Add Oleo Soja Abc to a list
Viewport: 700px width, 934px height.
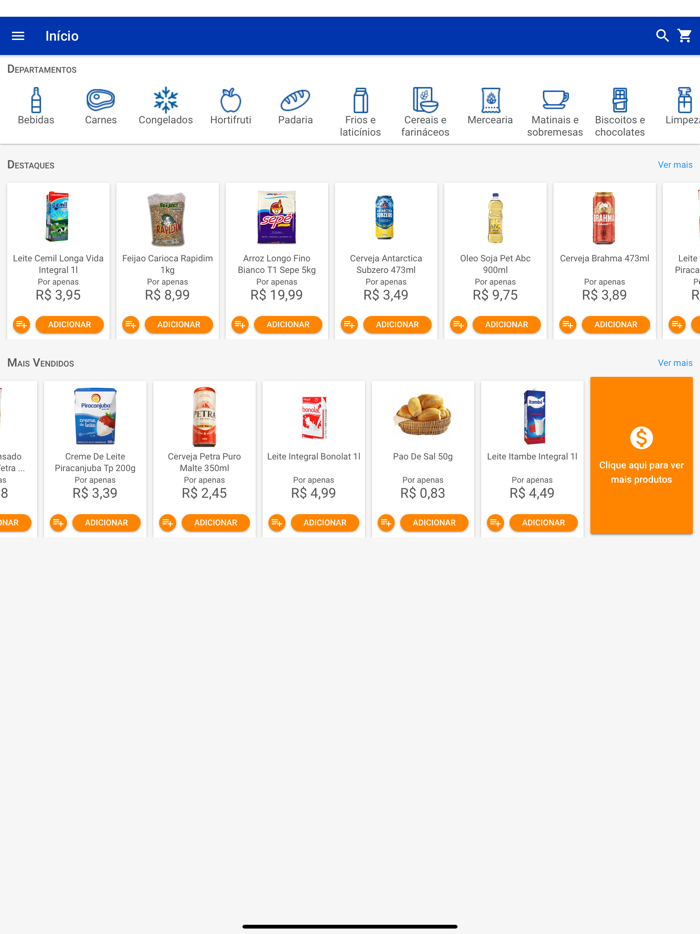coord(458,325)
